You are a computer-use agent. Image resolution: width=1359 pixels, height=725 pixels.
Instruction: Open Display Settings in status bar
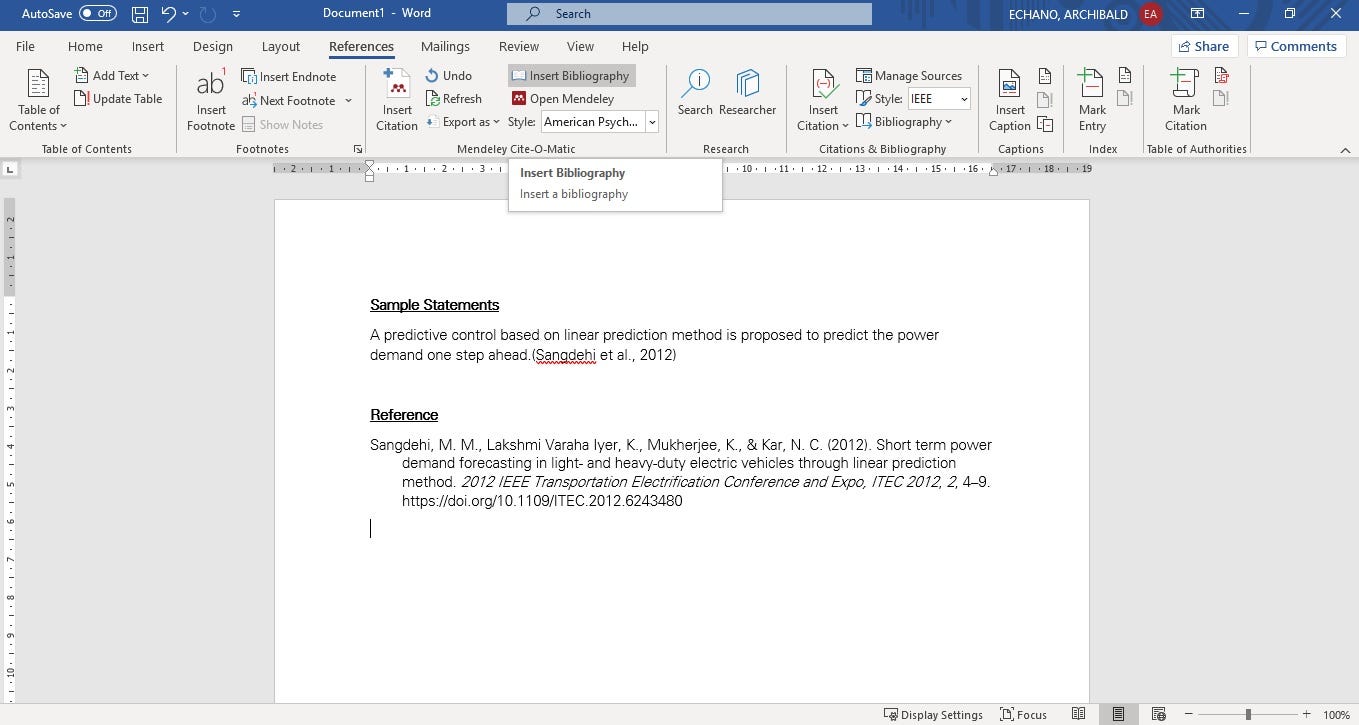(x=933, y=715)
